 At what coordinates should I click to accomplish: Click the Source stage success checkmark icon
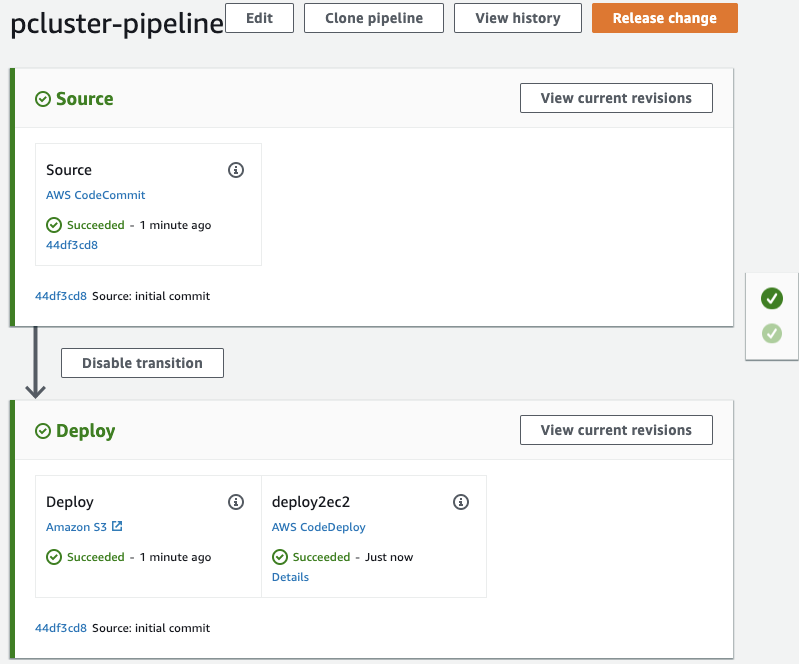43,99
